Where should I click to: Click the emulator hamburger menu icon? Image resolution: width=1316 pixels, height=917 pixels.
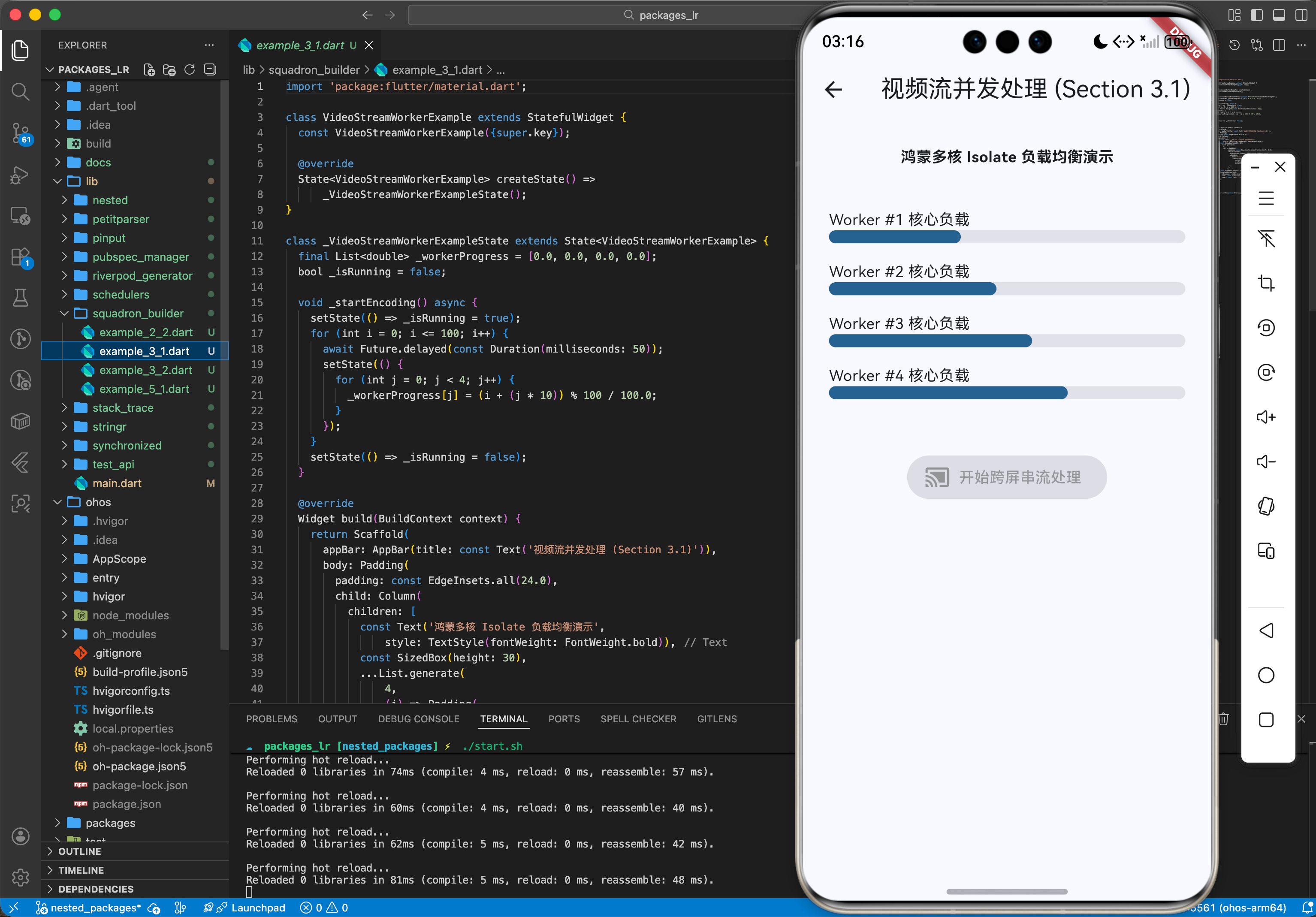(x=1266, y=198)
